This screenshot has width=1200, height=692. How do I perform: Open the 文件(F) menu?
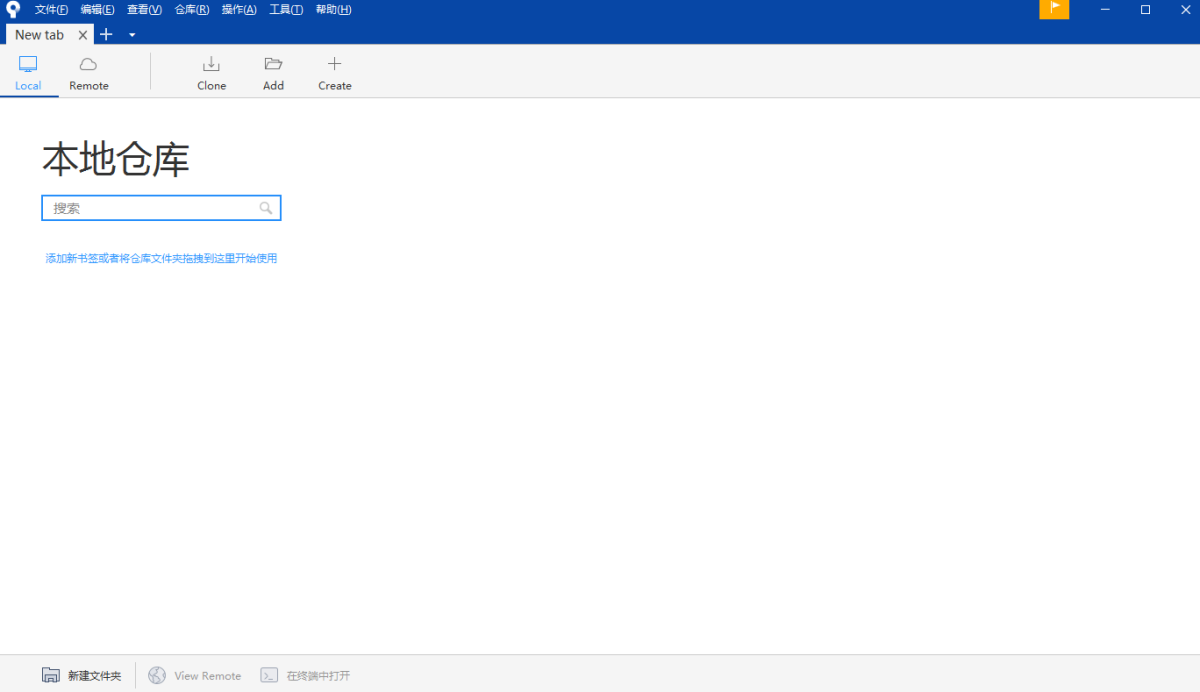pyautogui.click(x=50, y=9)
